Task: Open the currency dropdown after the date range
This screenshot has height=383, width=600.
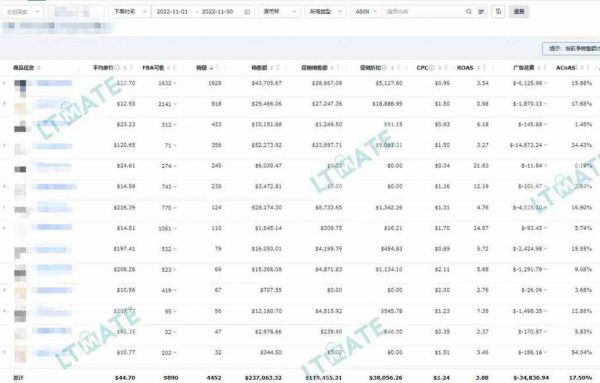Action: click(279, 11)
